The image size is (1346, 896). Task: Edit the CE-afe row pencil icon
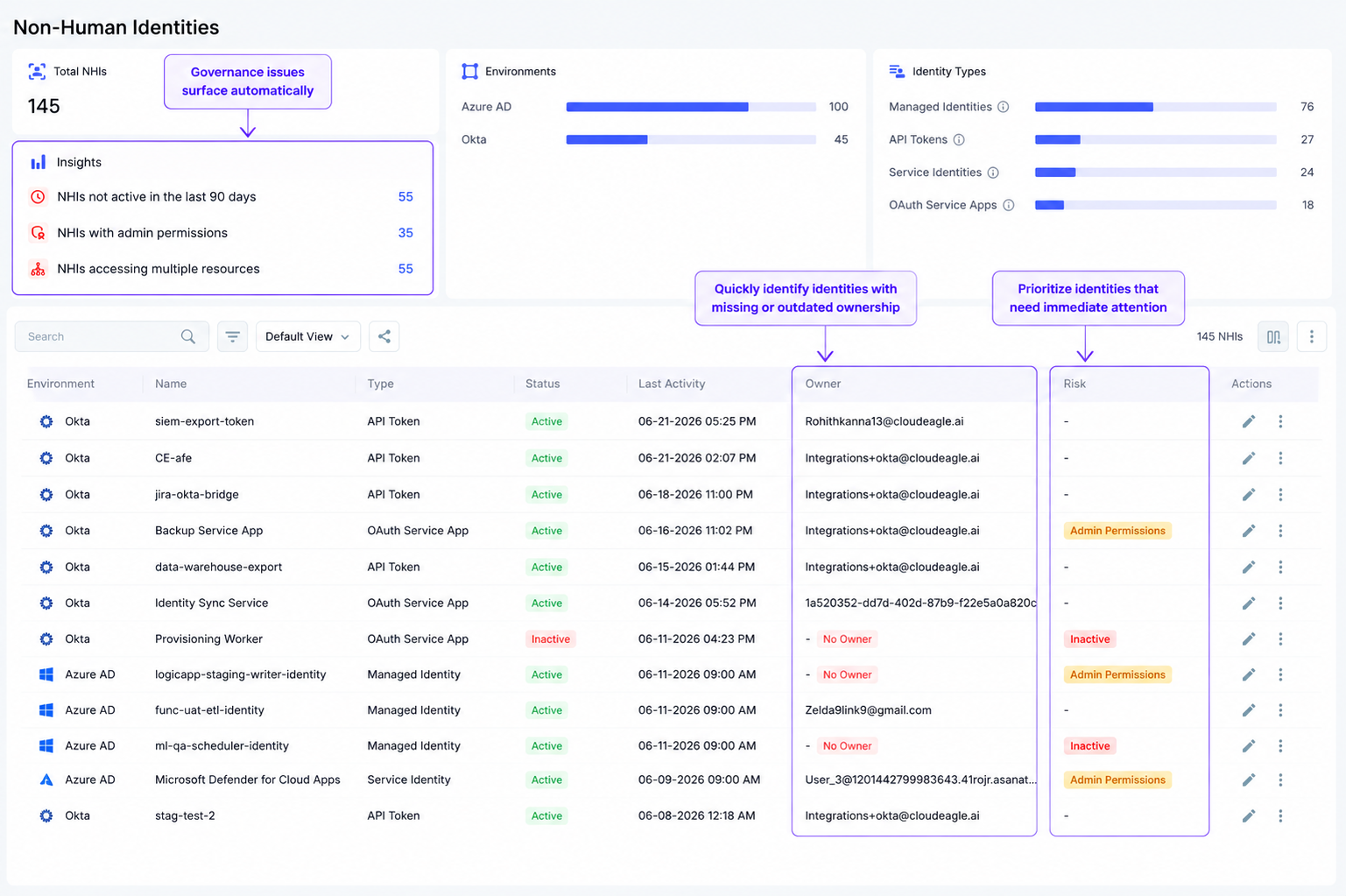1249,458
